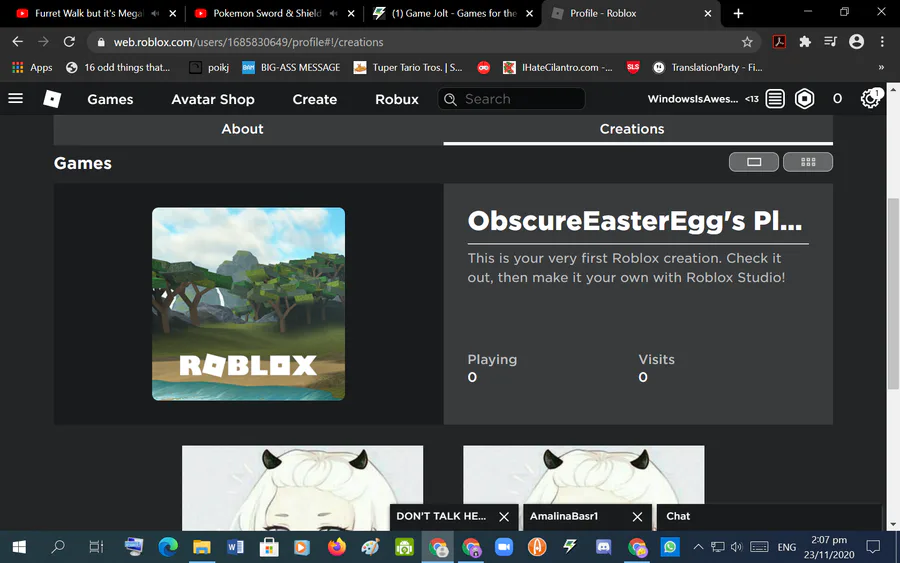Open the Robux nav link
Viewport: 900px width, 563px height.
[397, 99]
